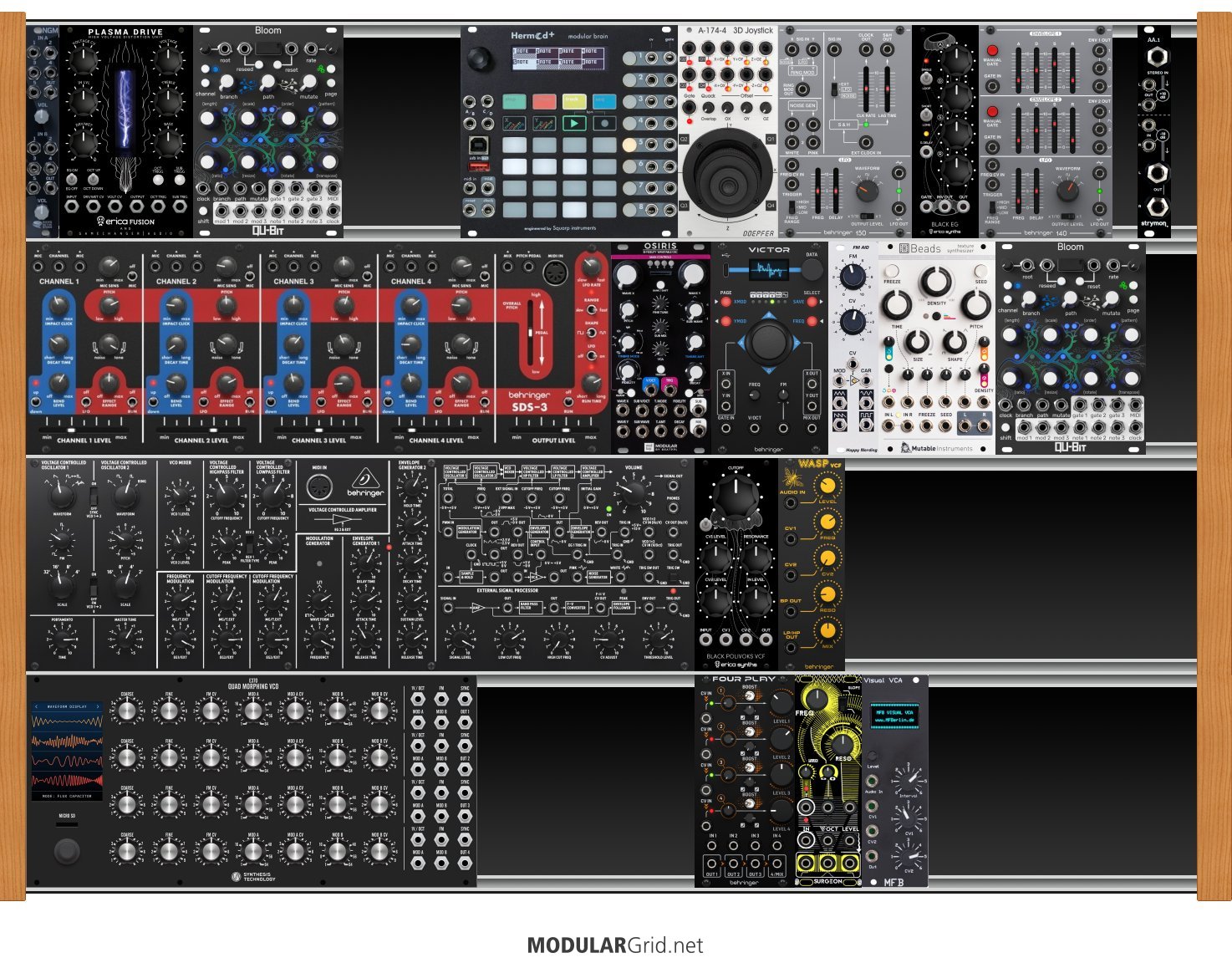This screenshot has width=1232, height=963.
Task: Click the red Manual Gate button in Envelope 2
Action: click(x=992, y=111)
